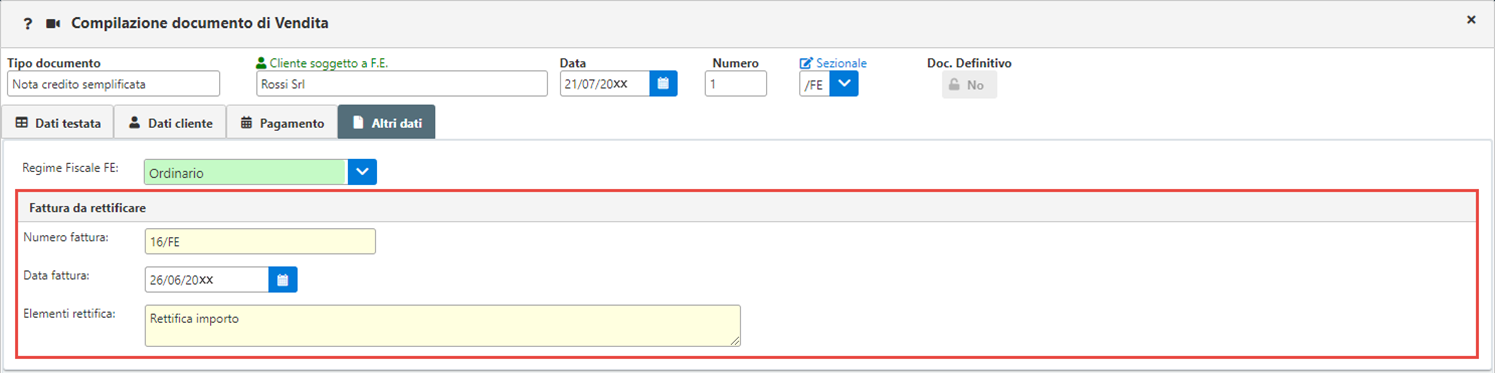Click the Tipo documento field
This screenshot has width=1495, height=373.
pyautogui.click(x=113, y=84)
